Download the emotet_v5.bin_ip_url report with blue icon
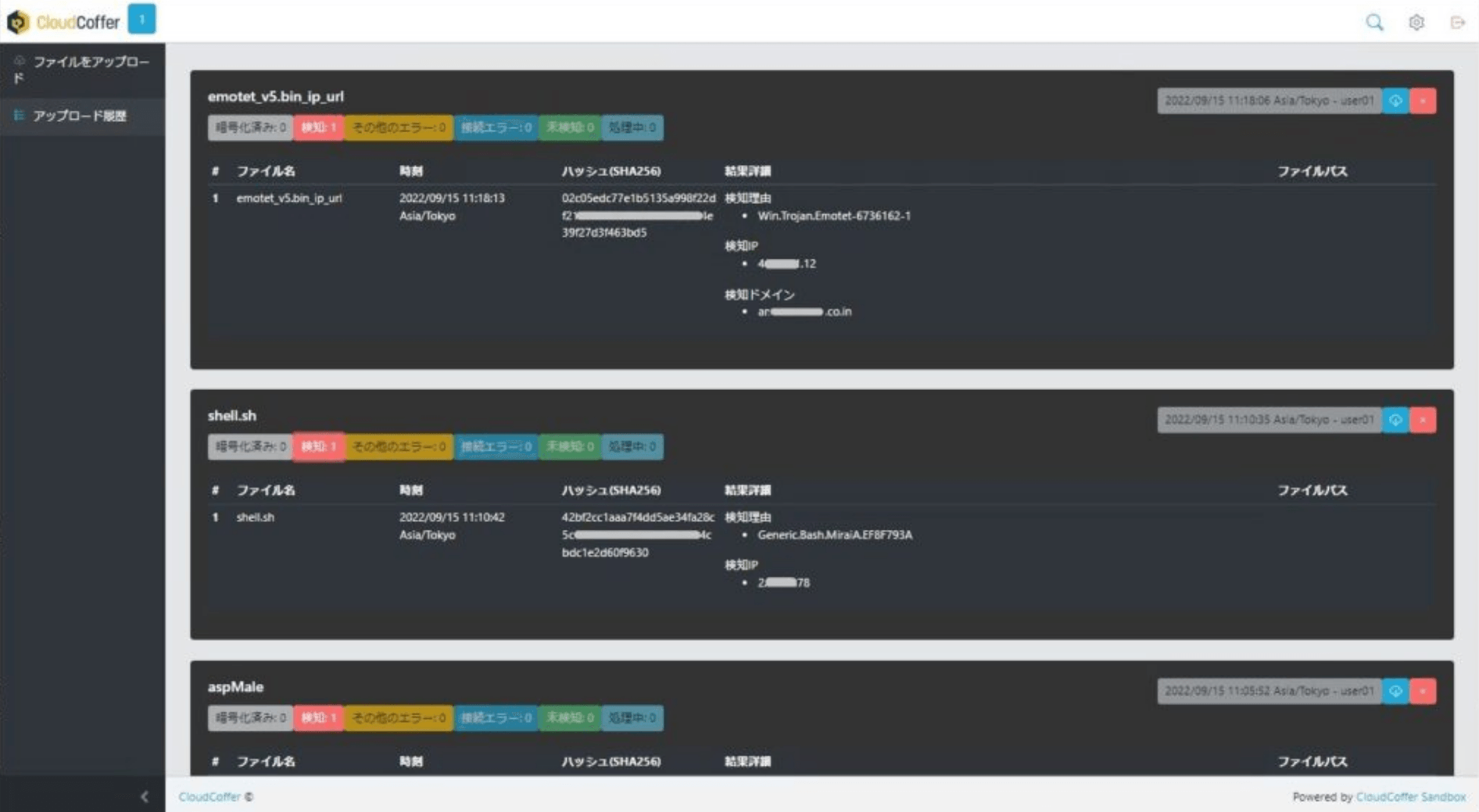1479x812 pixels. pos(1395,101)
